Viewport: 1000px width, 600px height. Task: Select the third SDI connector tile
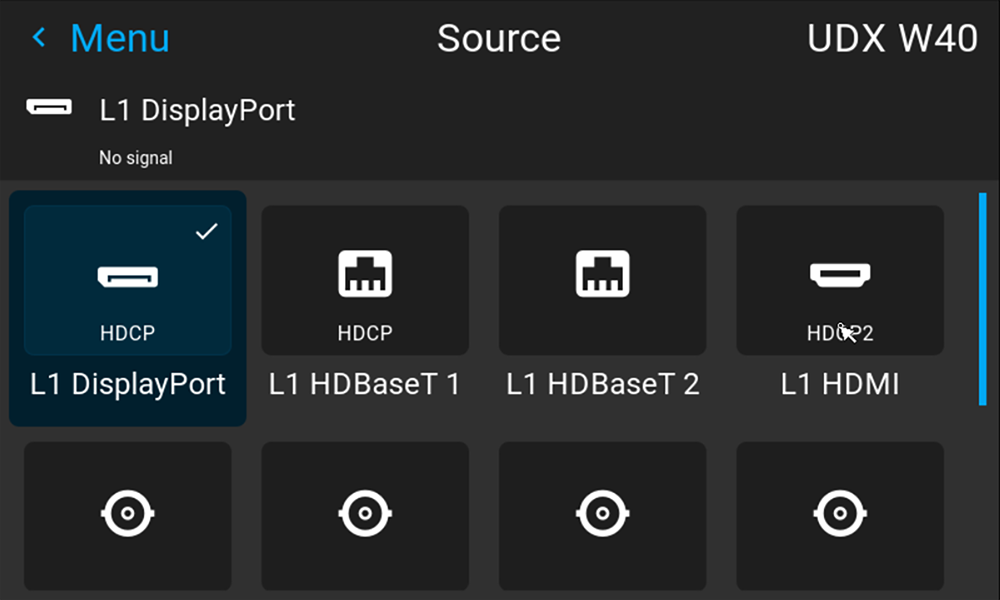tap(602, 516)
